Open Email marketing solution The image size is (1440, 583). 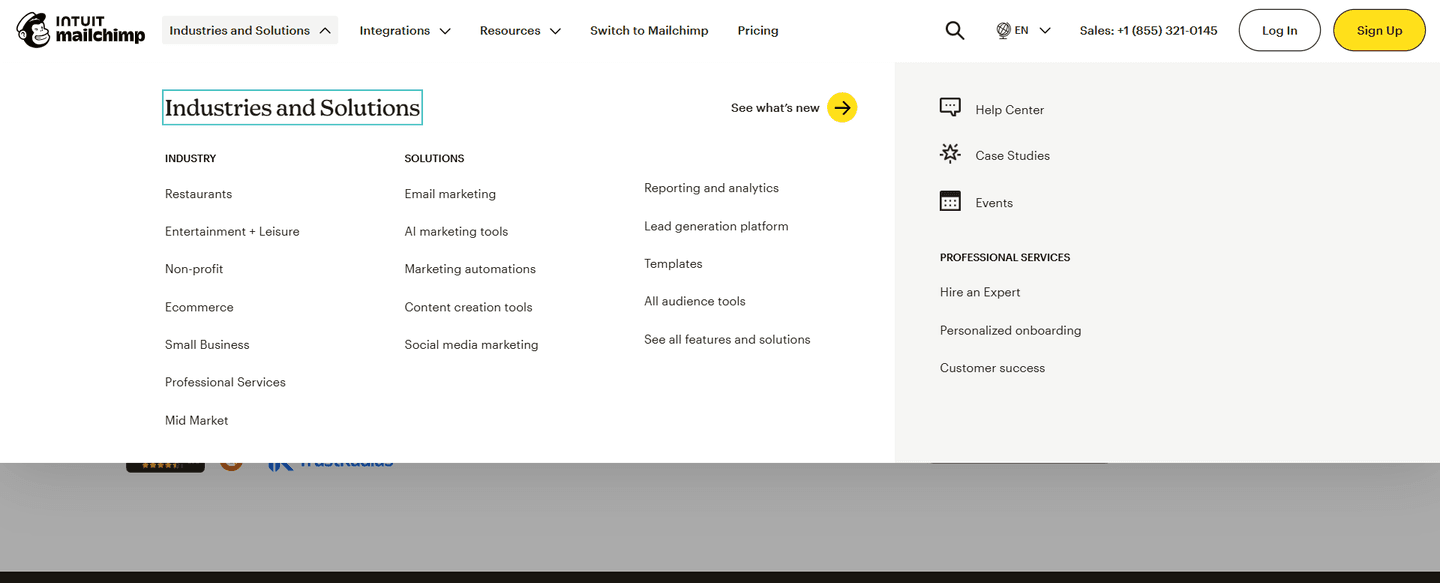[x=450, y=194]
